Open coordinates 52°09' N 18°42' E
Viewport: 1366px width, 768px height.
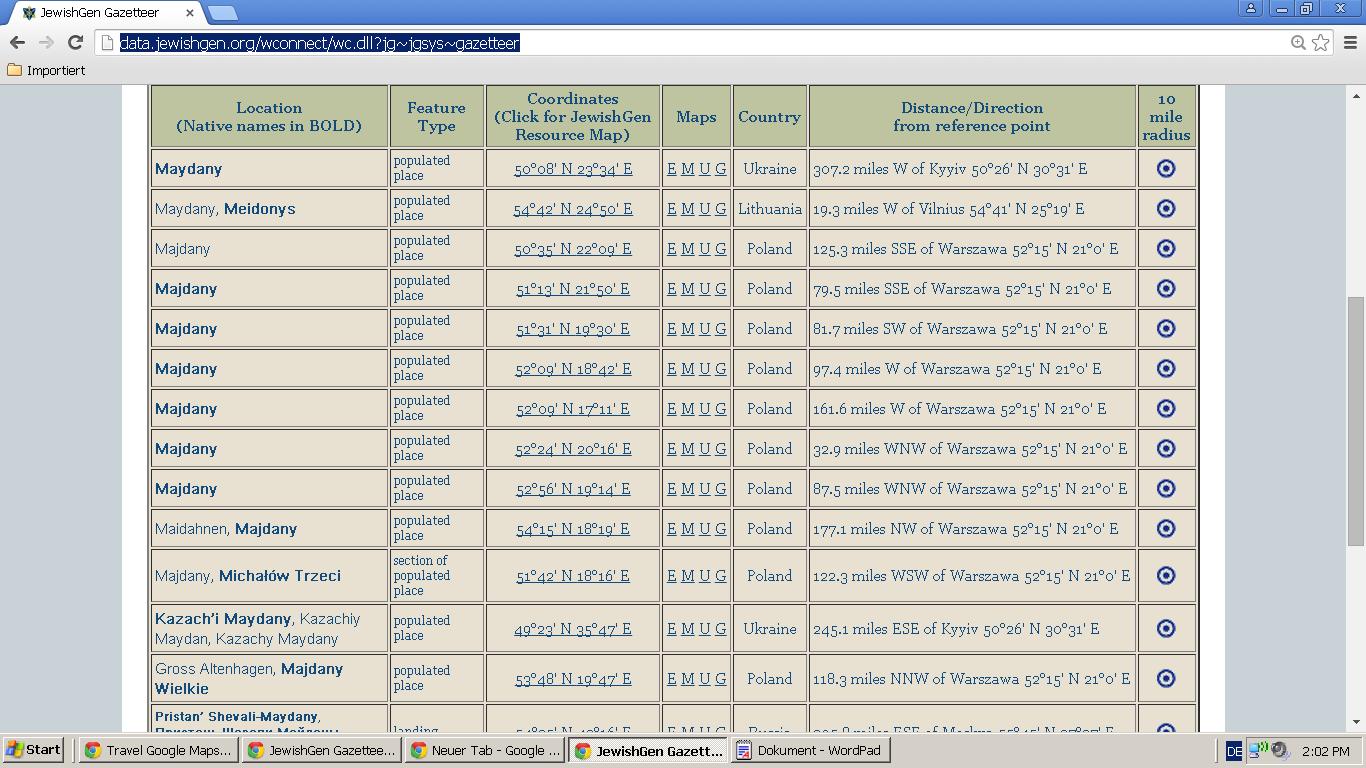(x=573, y=369)
